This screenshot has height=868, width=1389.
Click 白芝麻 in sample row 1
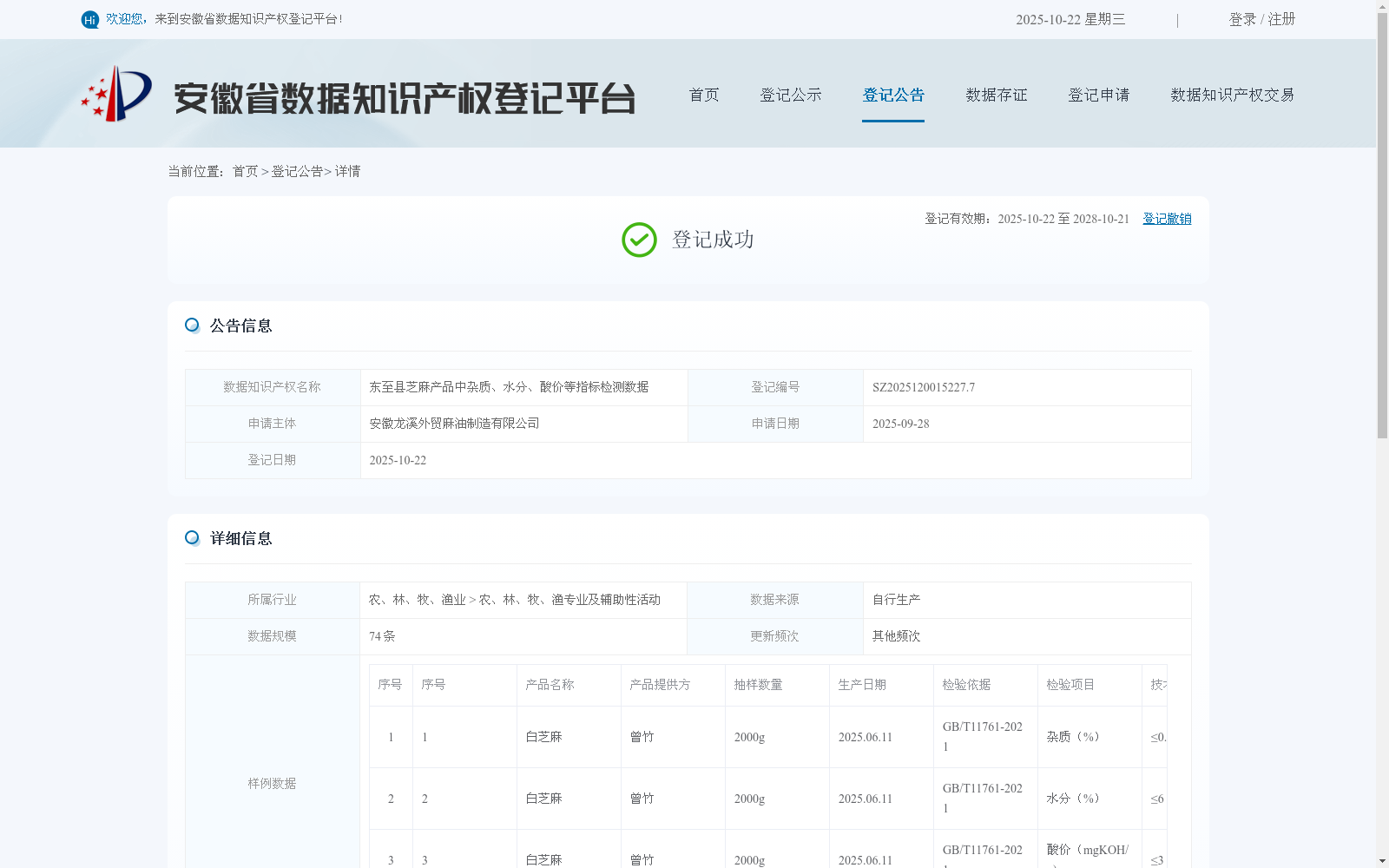pyautogui.click(x=543, y=737)
